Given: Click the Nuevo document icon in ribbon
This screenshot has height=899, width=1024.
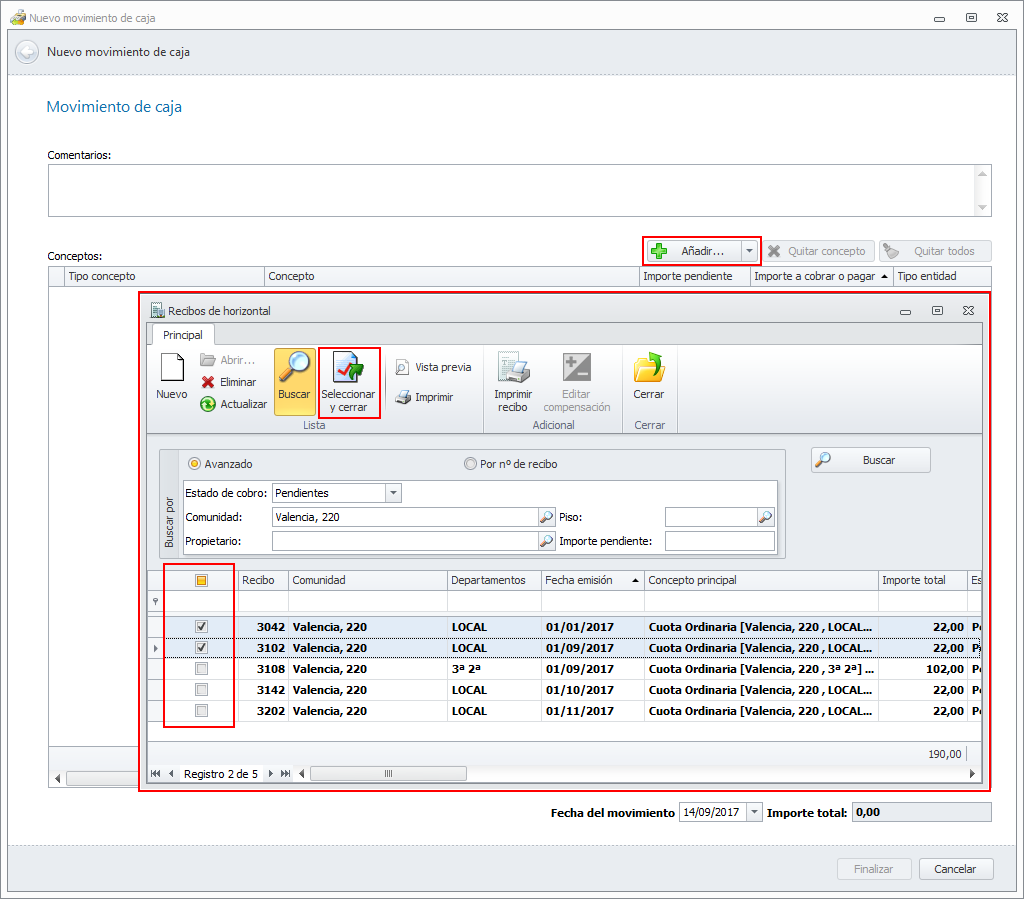Looking at the screenshot, I should point(171,369).
